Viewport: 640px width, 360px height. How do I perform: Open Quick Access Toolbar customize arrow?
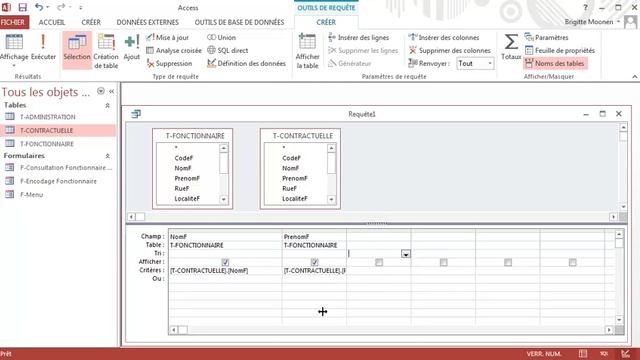pos(80,7)
